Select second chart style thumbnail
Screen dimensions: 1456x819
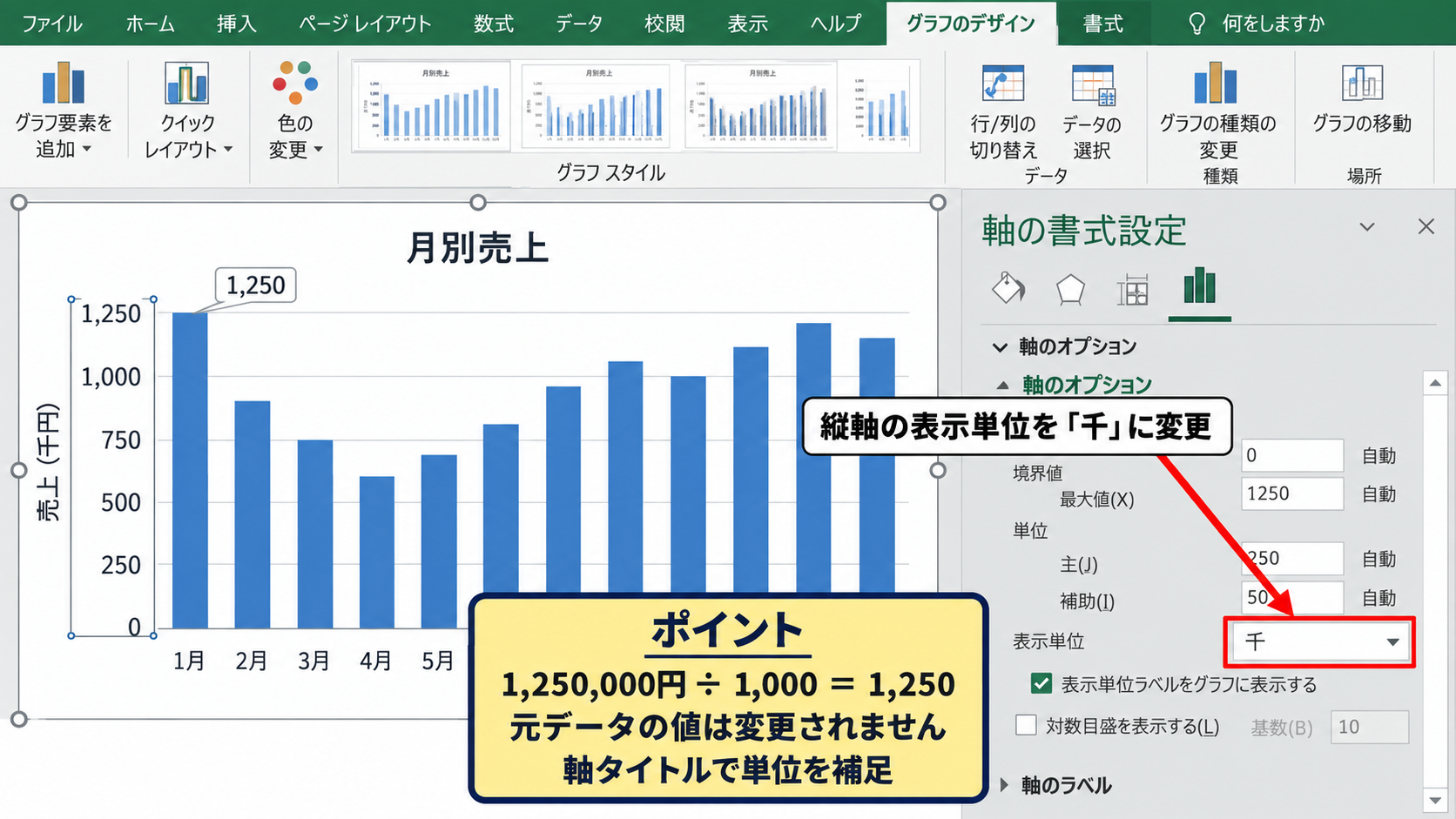597,106
